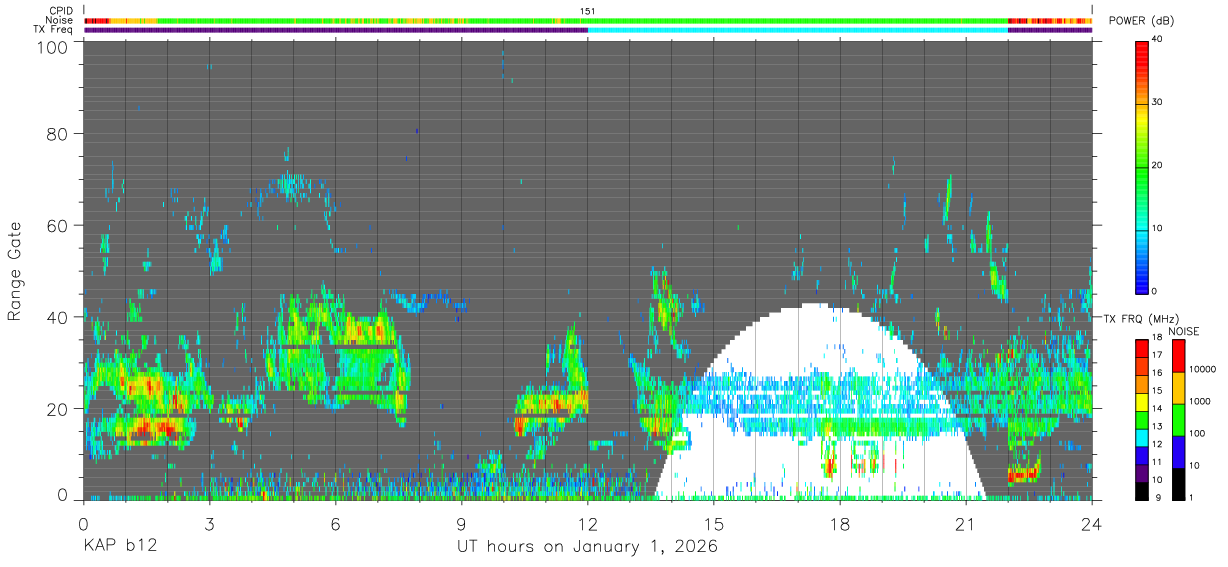Click the Range Gate axis label
Screen dimensions: 1228x567
tap(16, 271)
